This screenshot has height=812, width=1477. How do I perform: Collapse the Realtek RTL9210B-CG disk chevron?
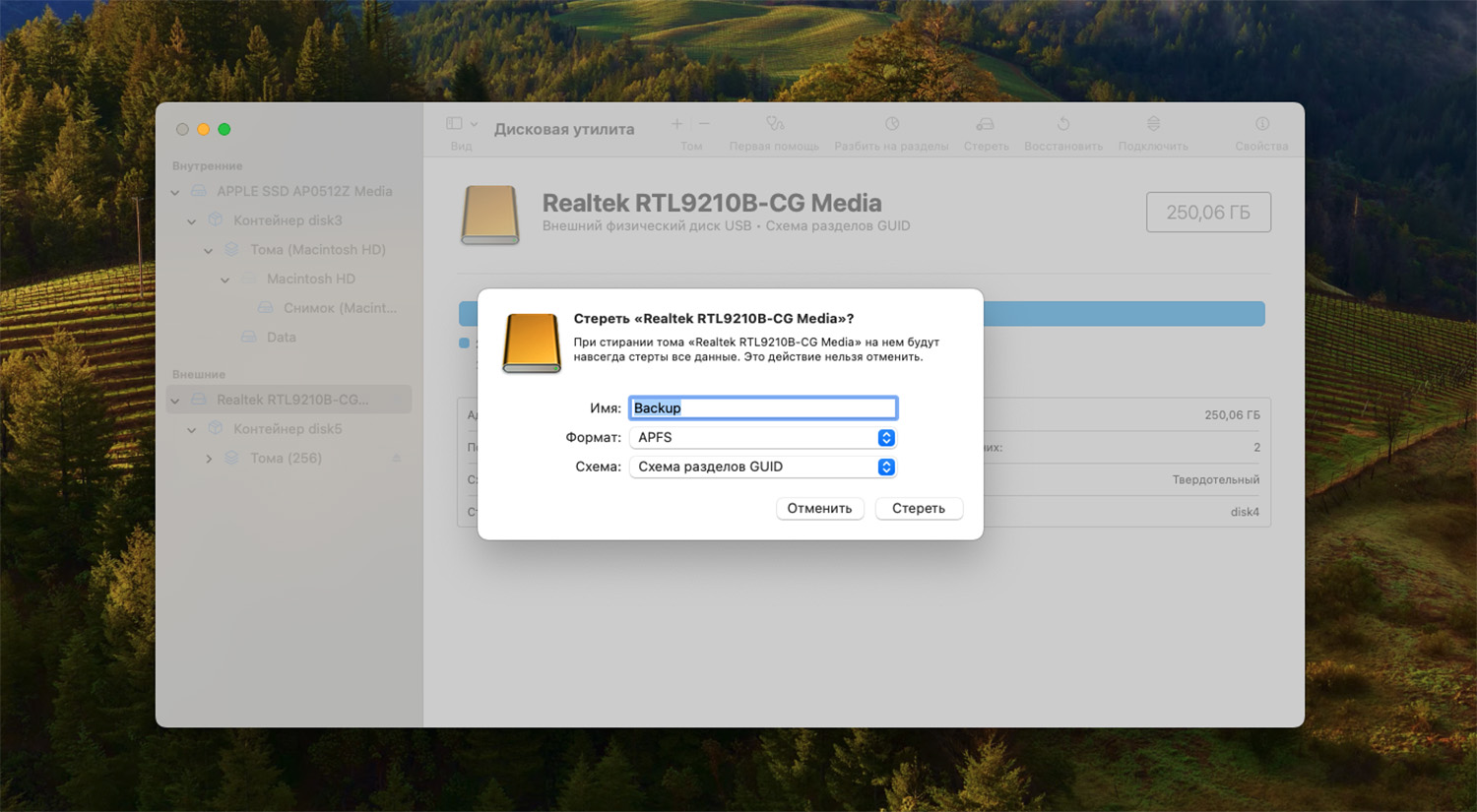coord(175,401)
